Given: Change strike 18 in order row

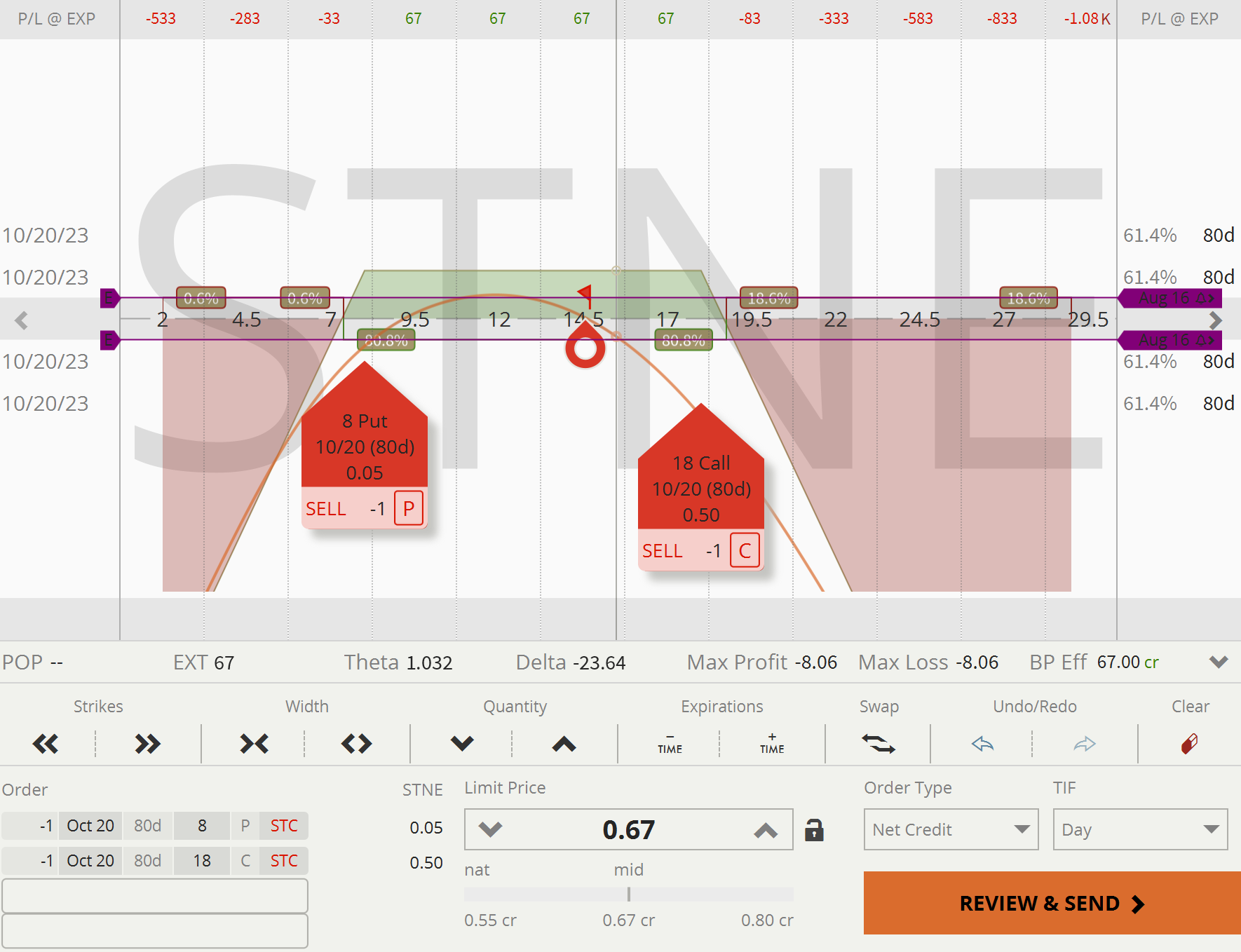Looking at the screenshot, I should 202,861.
